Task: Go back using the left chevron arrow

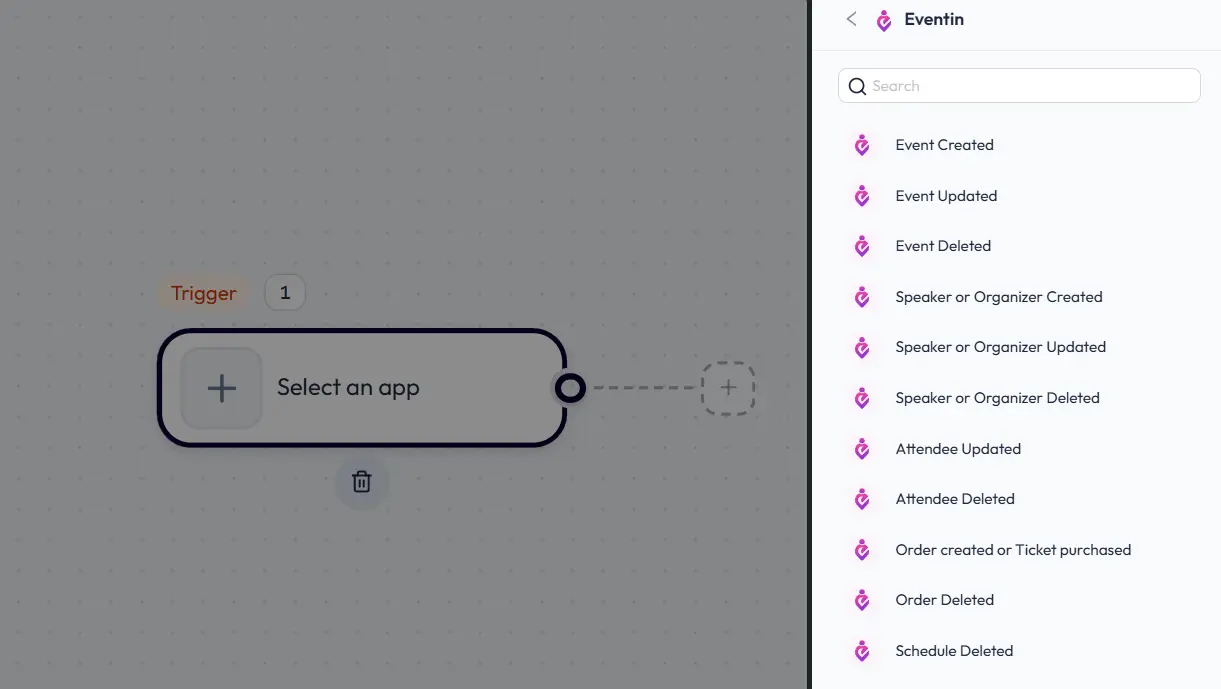Action: point(851,19)
